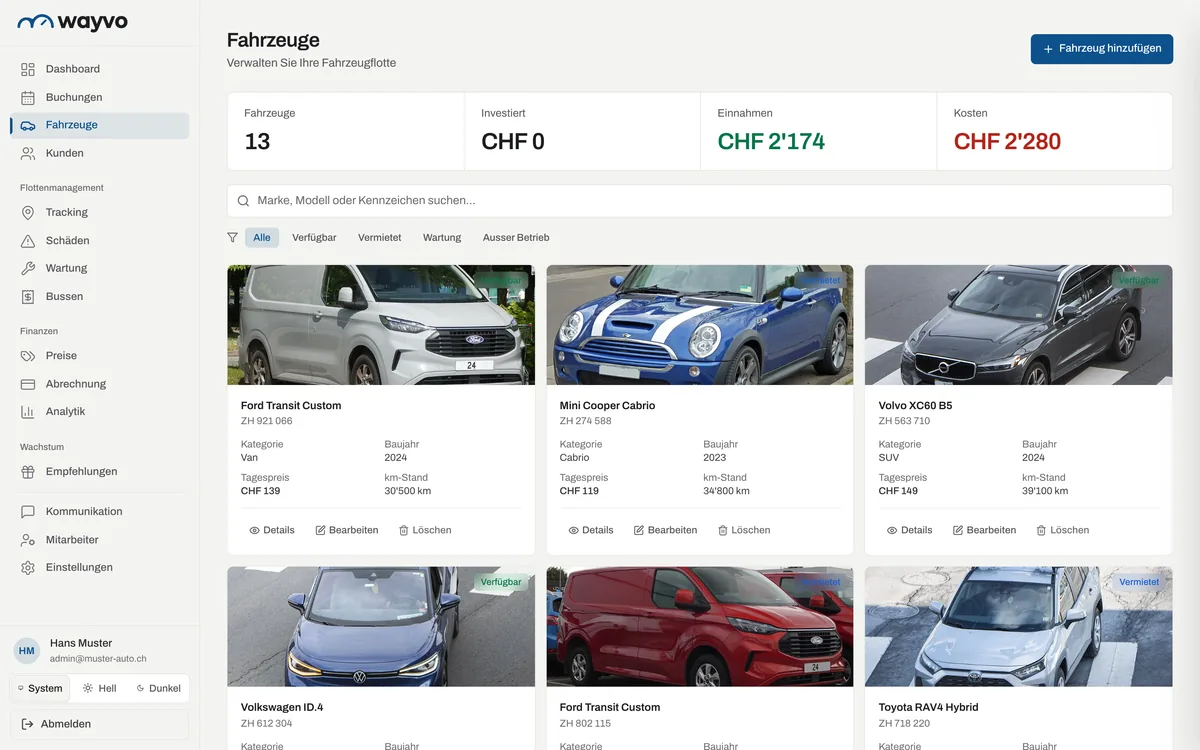Click the Details eye icon for Volvo XC60
Screen dimensions: 1200x750
(x=892, y=530)
